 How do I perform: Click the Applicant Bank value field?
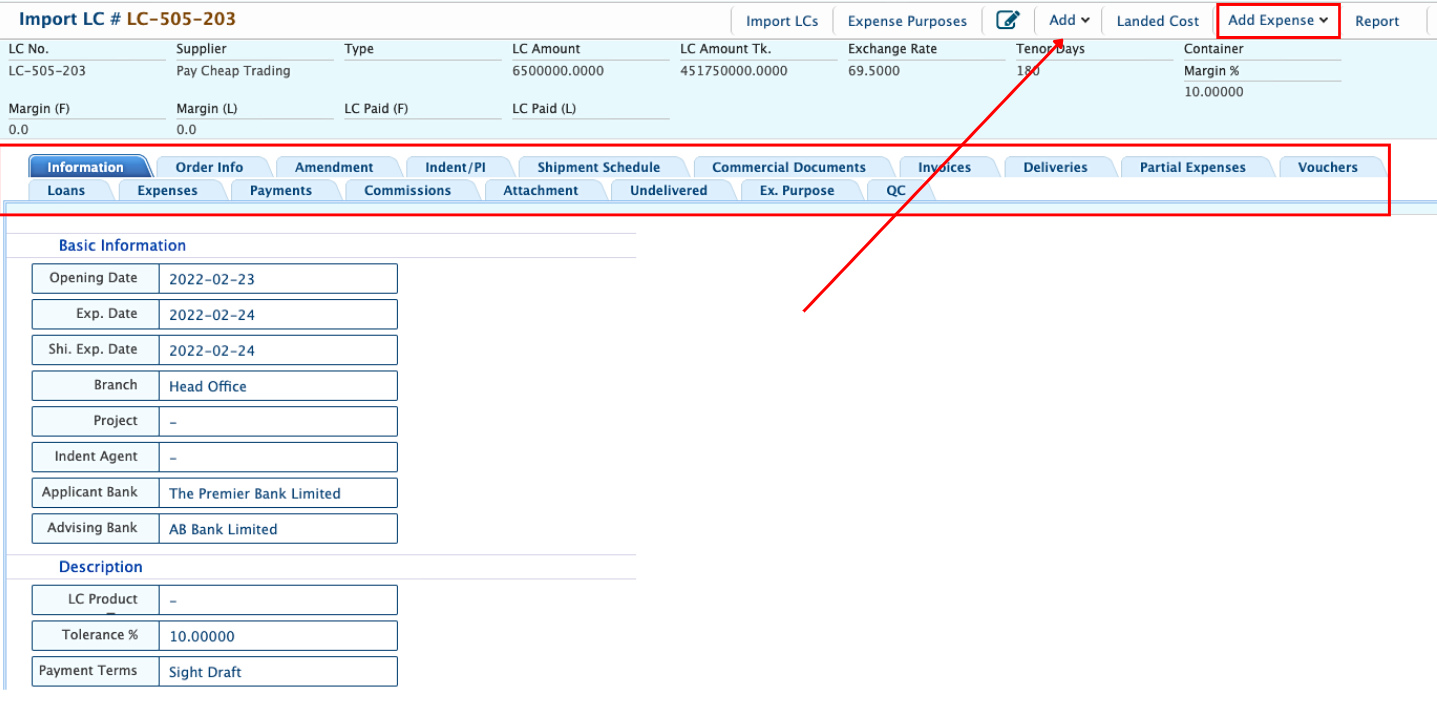pos(277,493)
